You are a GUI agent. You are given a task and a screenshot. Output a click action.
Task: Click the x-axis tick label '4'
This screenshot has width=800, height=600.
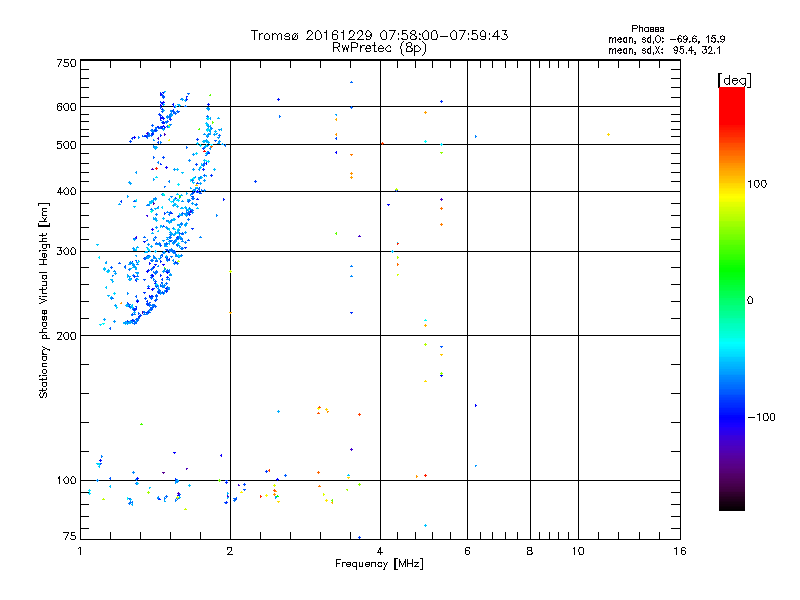(380, 551)
